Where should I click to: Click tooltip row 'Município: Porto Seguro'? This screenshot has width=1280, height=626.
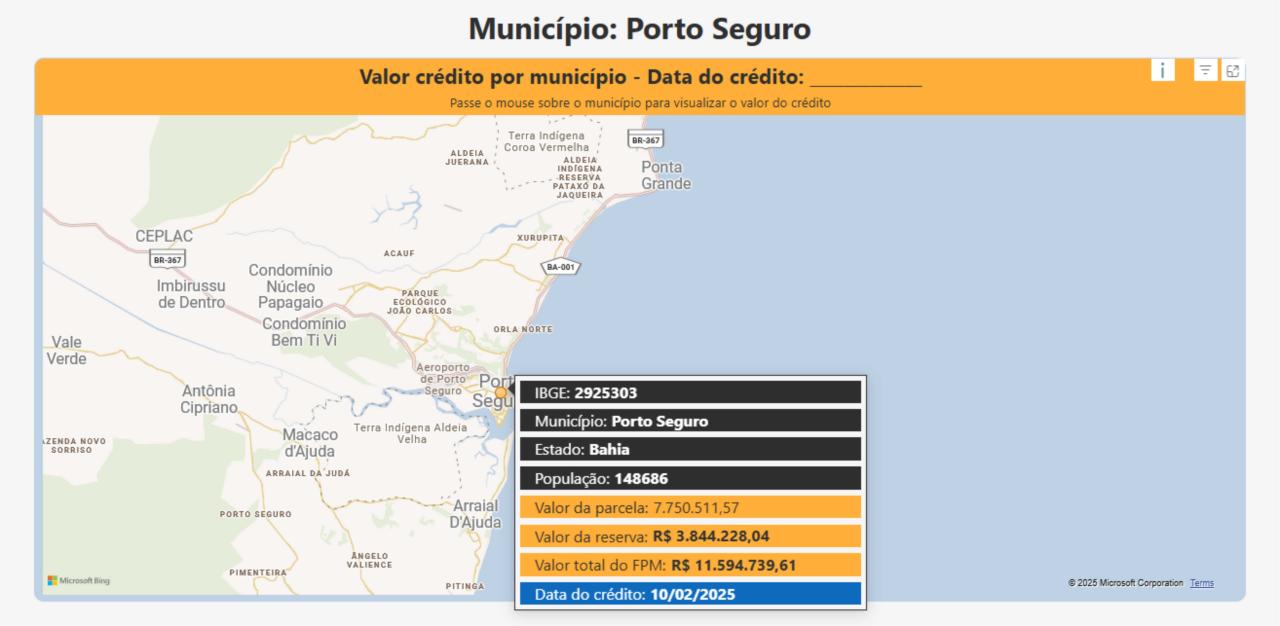[690, 421]
